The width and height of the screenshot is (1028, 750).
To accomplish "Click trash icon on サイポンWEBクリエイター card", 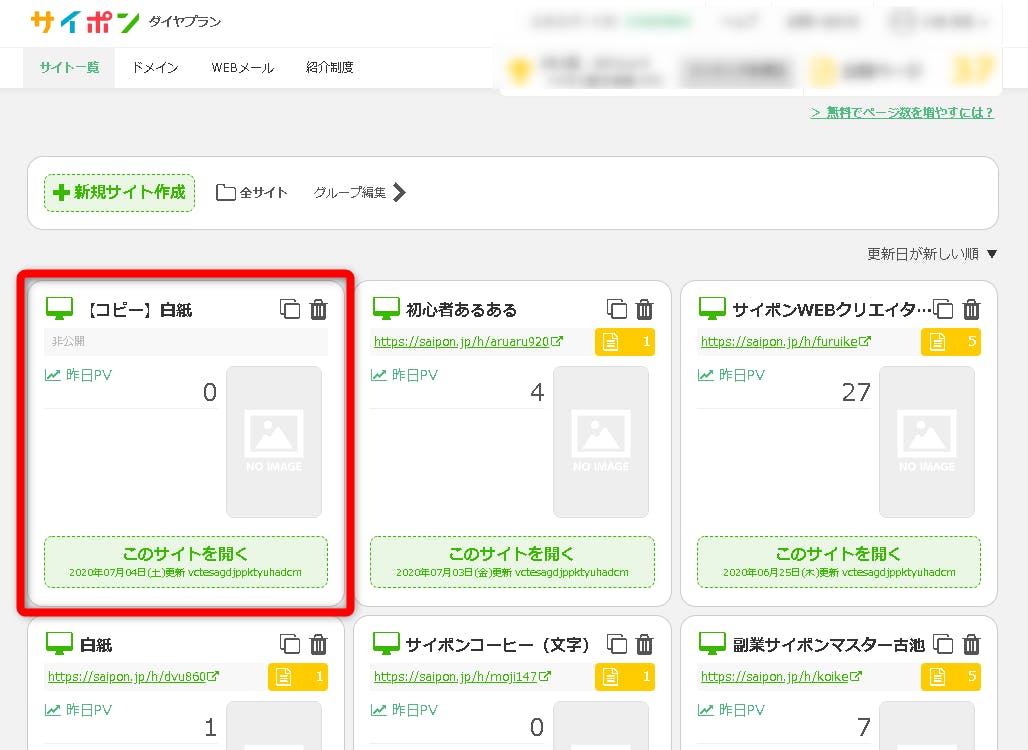I will click(x=971, y=309).
